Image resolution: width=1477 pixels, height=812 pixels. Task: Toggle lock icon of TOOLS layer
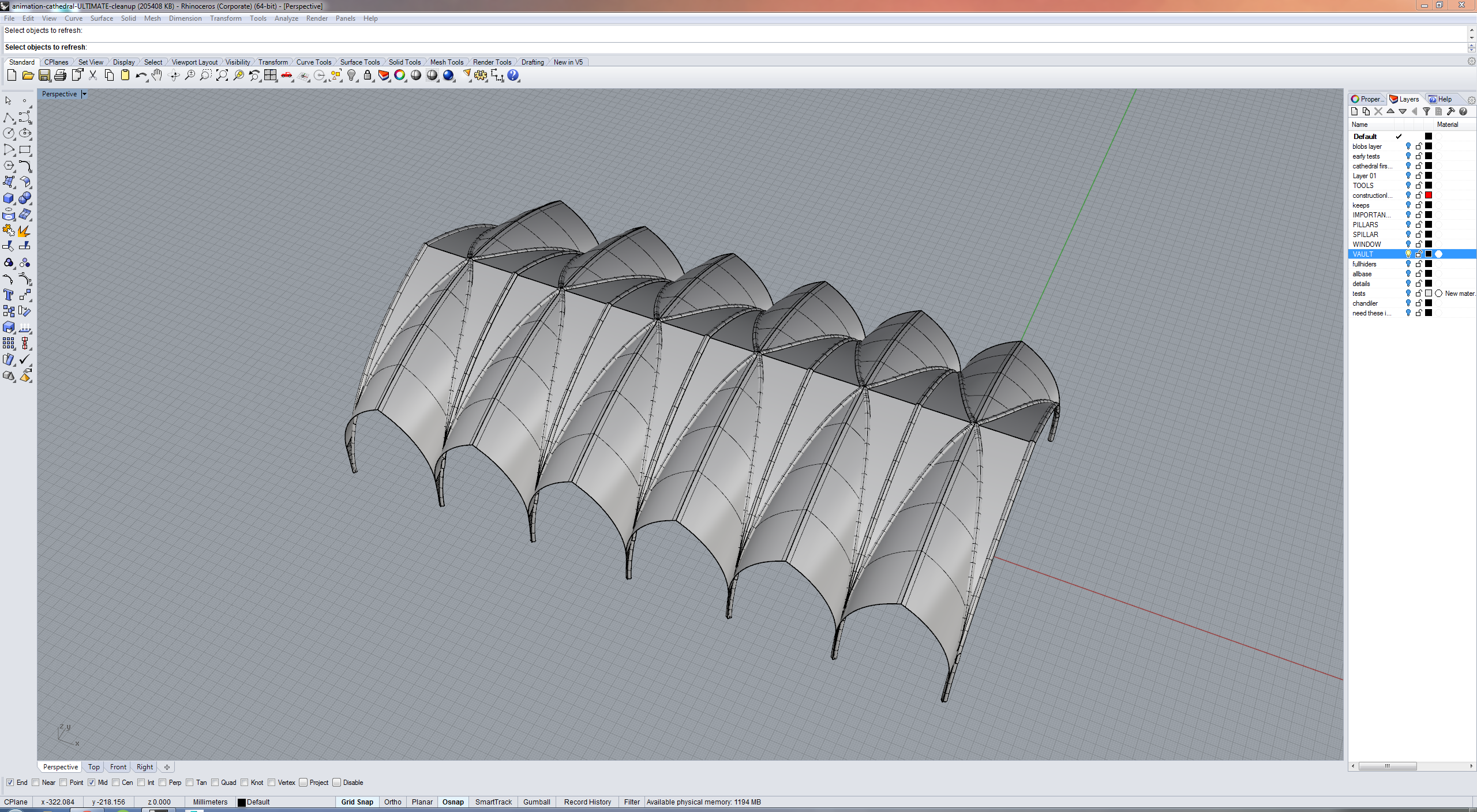(x=1419, y=186)
